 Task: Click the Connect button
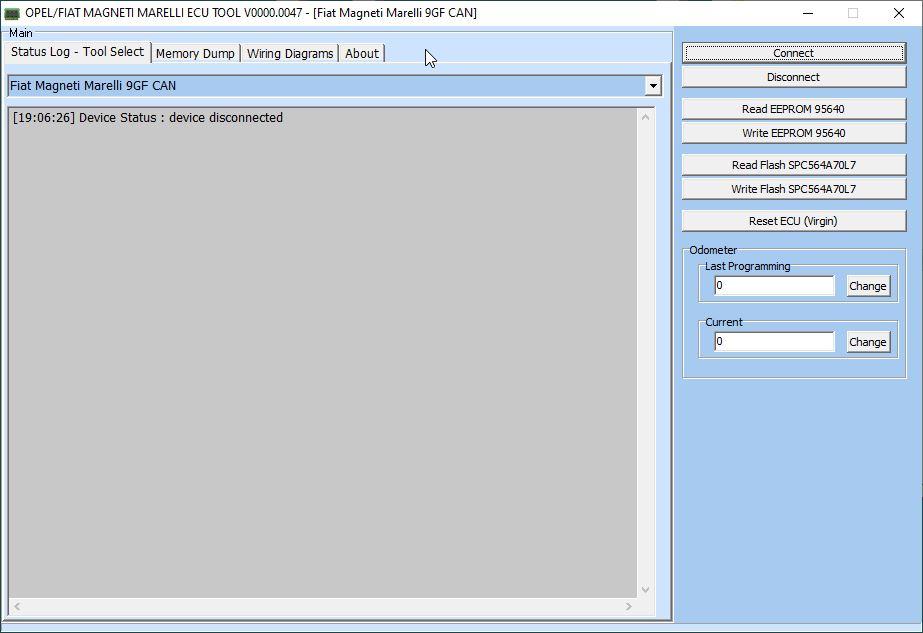pos(793,53)
